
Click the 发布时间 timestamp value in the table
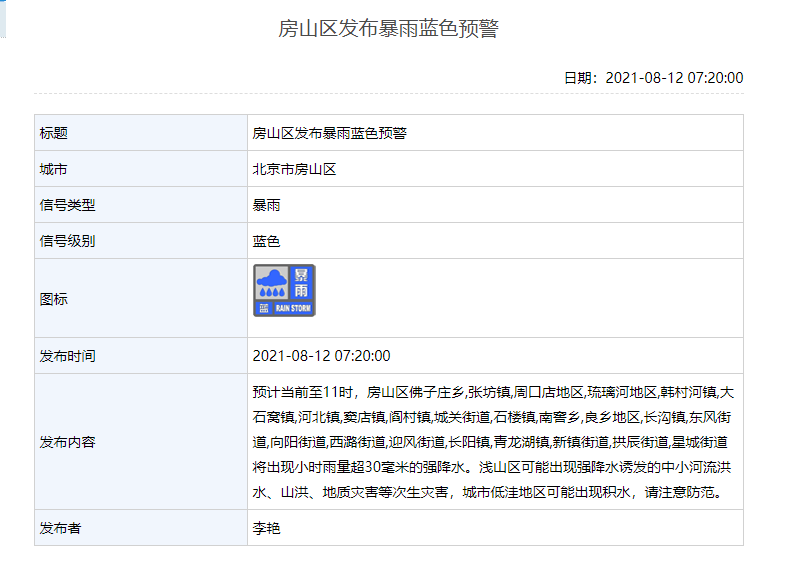click(x=321, y=356)
